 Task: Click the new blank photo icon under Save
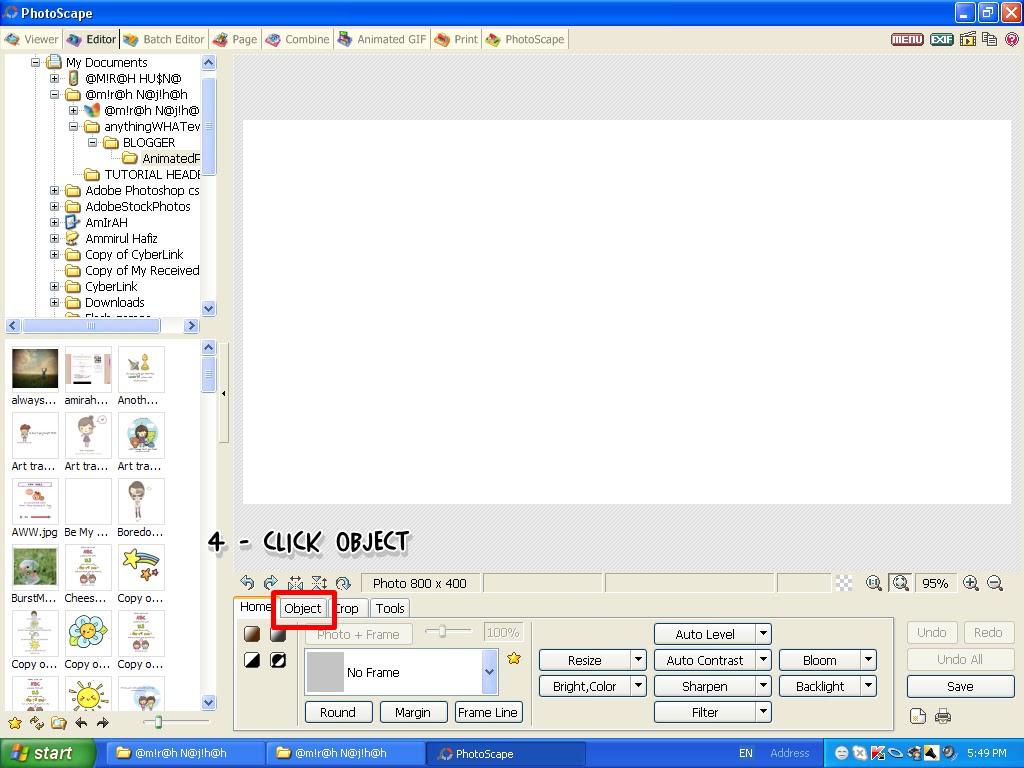[x=918, y=716]
